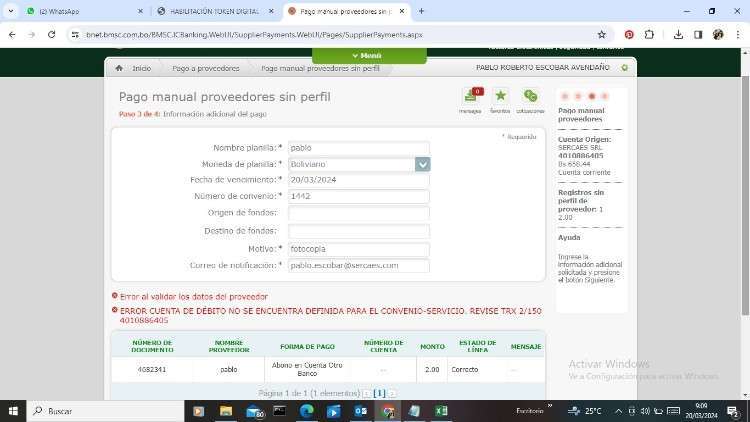Open the Pinterest extension icon
The width and height of the screenshot is (750, 422).
click(x=629, y=34)
